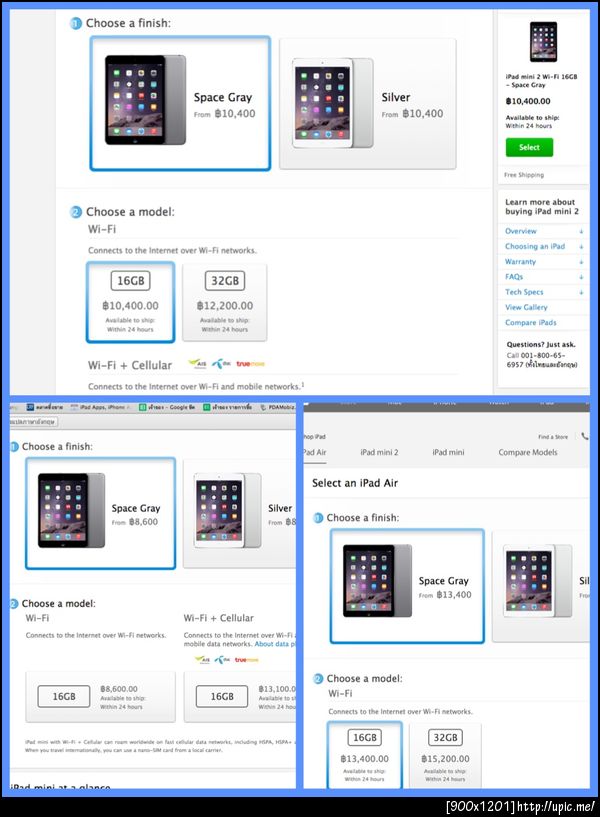Viewport: 600px width, 817px height.
Task: Open the PDAMobiz browser bookmark
Action: pyautogui.click(x=278, y=407)
